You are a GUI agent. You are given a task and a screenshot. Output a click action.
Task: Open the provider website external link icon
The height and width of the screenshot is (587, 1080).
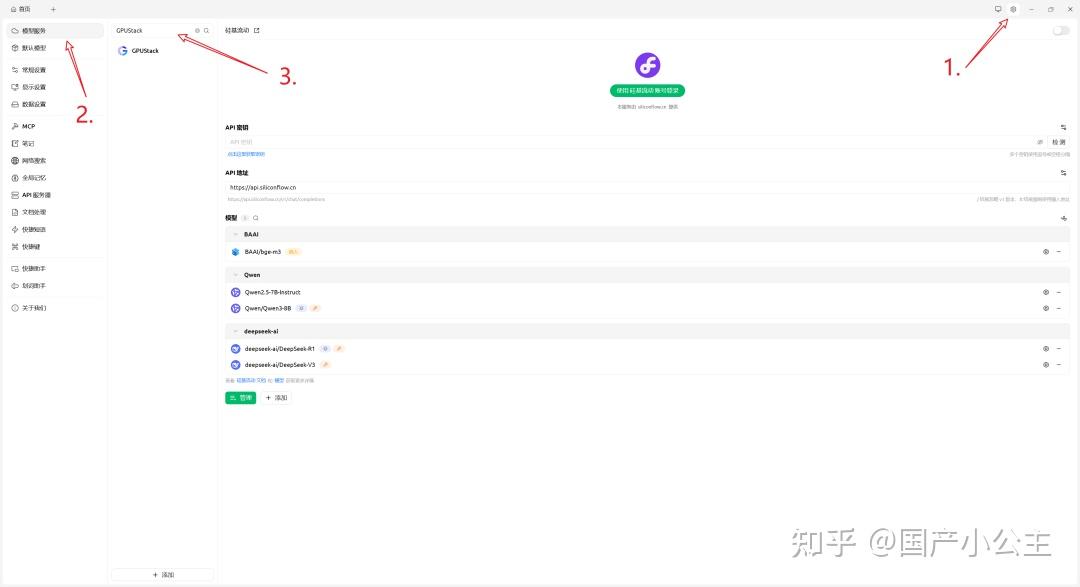(x=257, y=30)
